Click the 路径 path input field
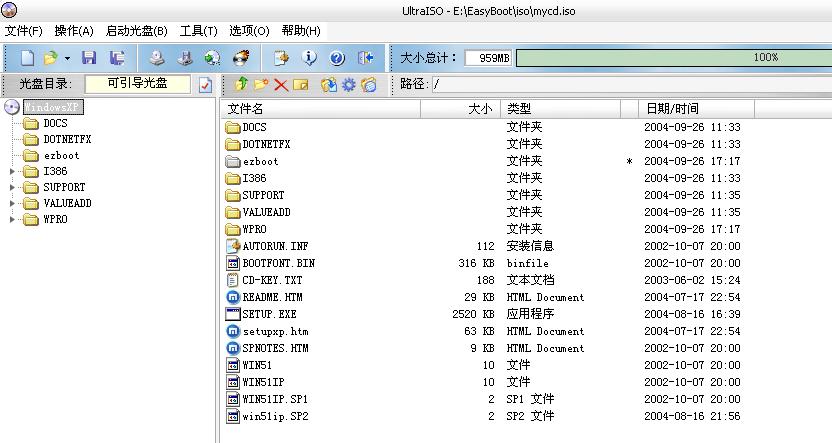The height and width of the screenshot is (443, 832). (631, 84)
